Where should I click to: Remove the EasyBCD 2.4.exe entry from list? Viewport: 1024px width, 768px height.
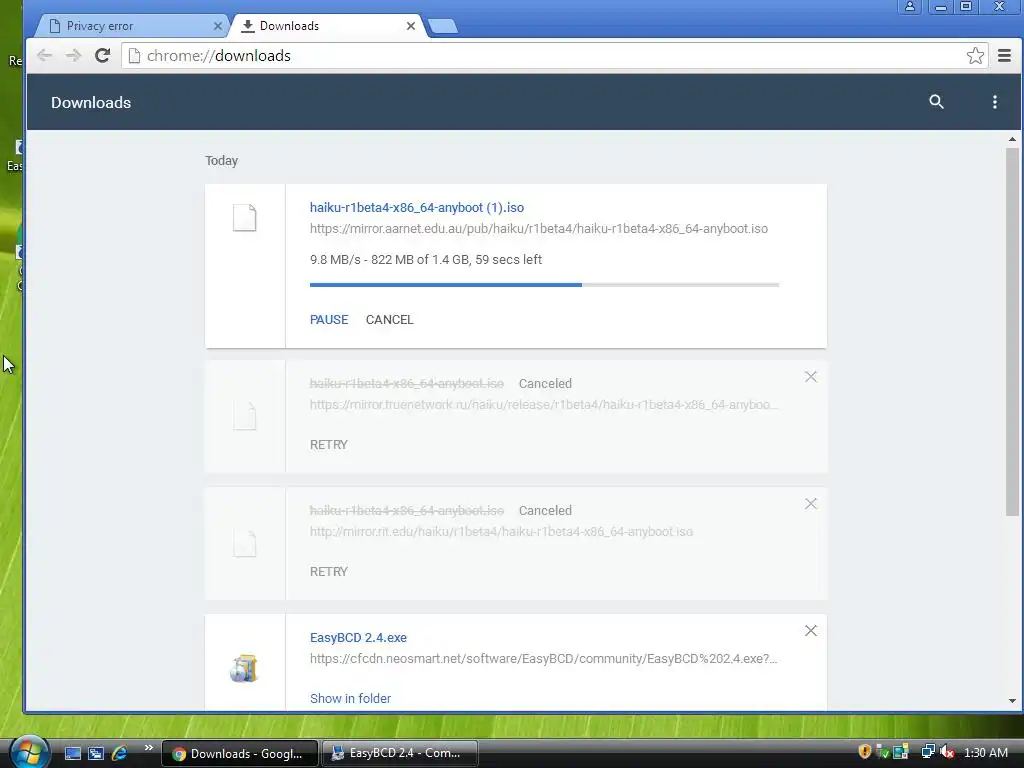coord(810,630)
